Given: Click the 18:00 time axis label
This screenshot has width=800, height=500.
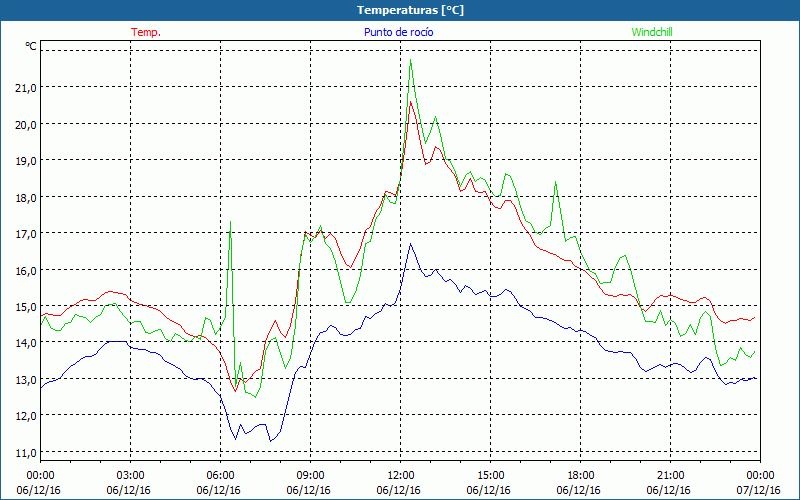Looking at the screenshot, I should [581, 476].
